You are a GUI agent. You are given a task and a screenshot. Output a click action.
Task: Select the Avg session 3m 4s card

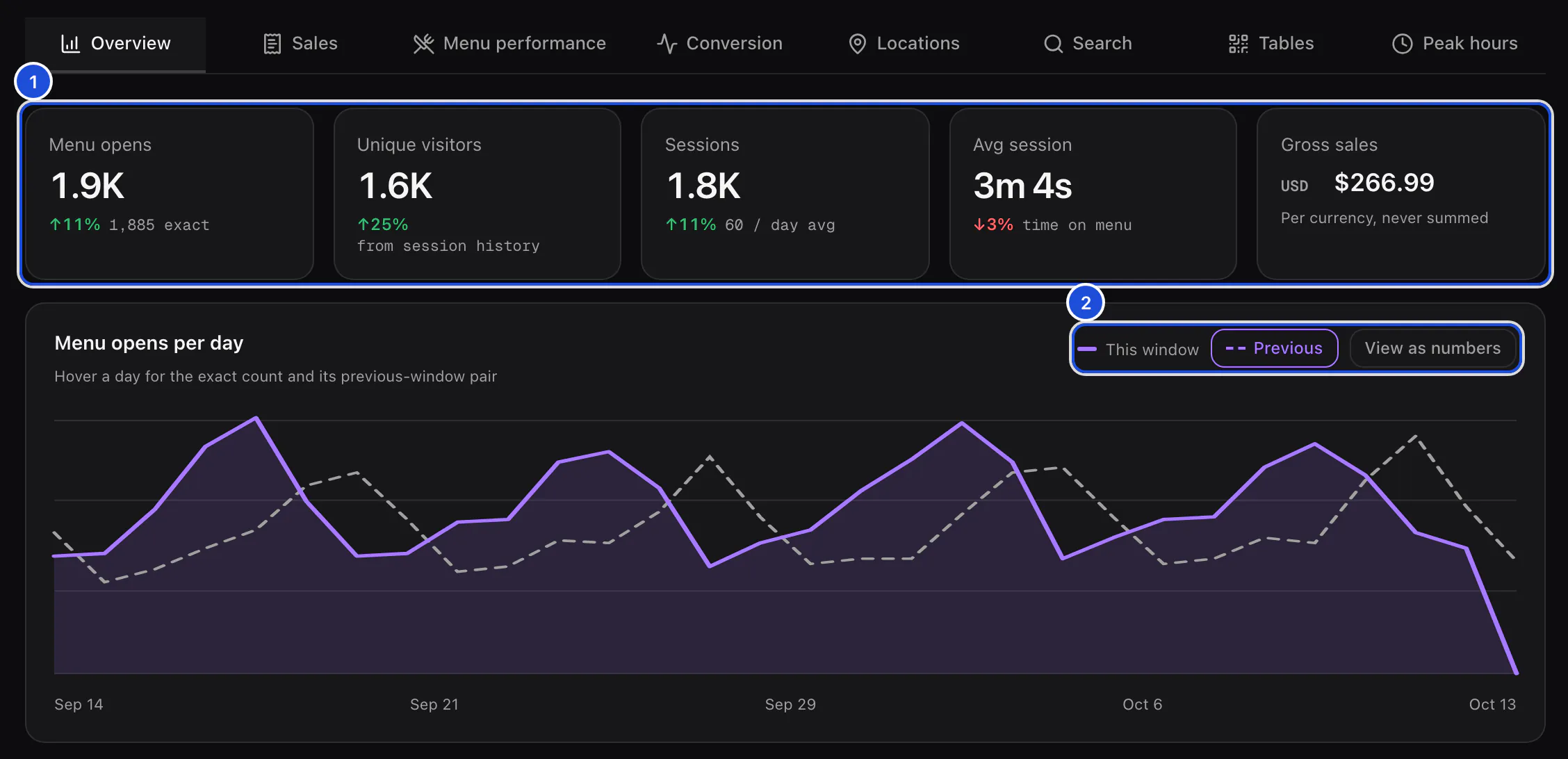click(1093, 194)
